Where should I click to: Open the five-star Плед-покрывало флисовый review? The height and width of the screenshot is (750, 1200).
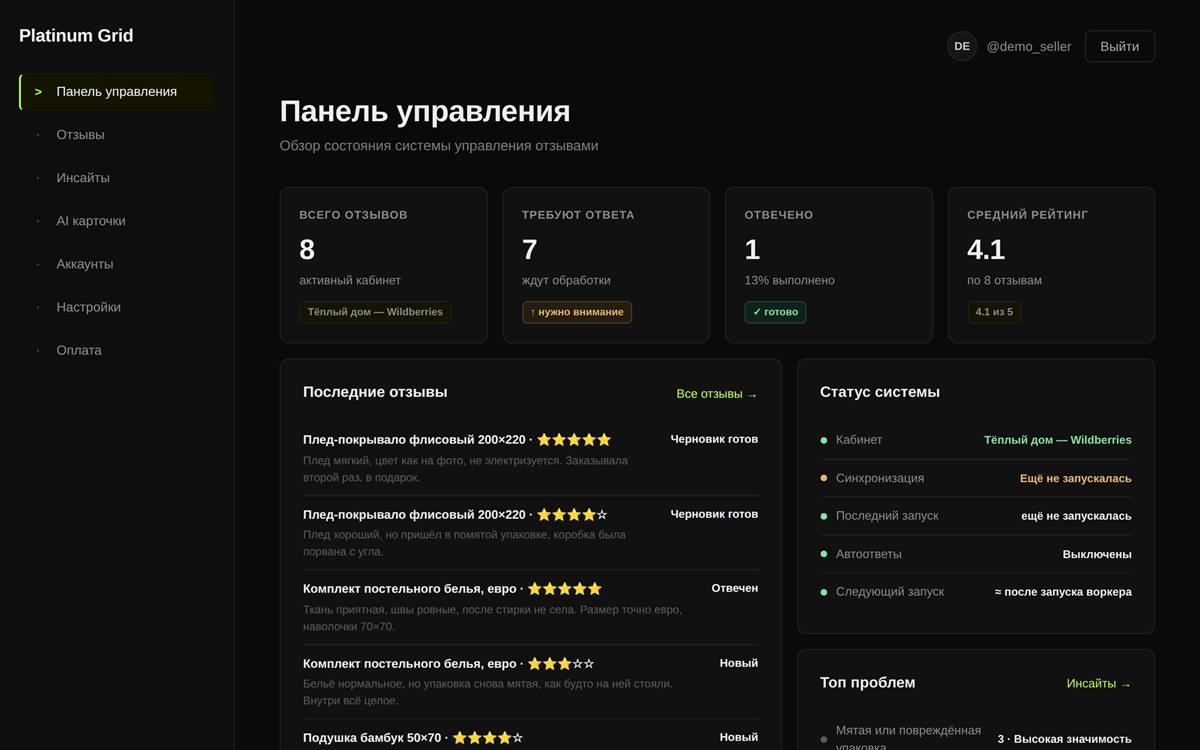[531, 458]
